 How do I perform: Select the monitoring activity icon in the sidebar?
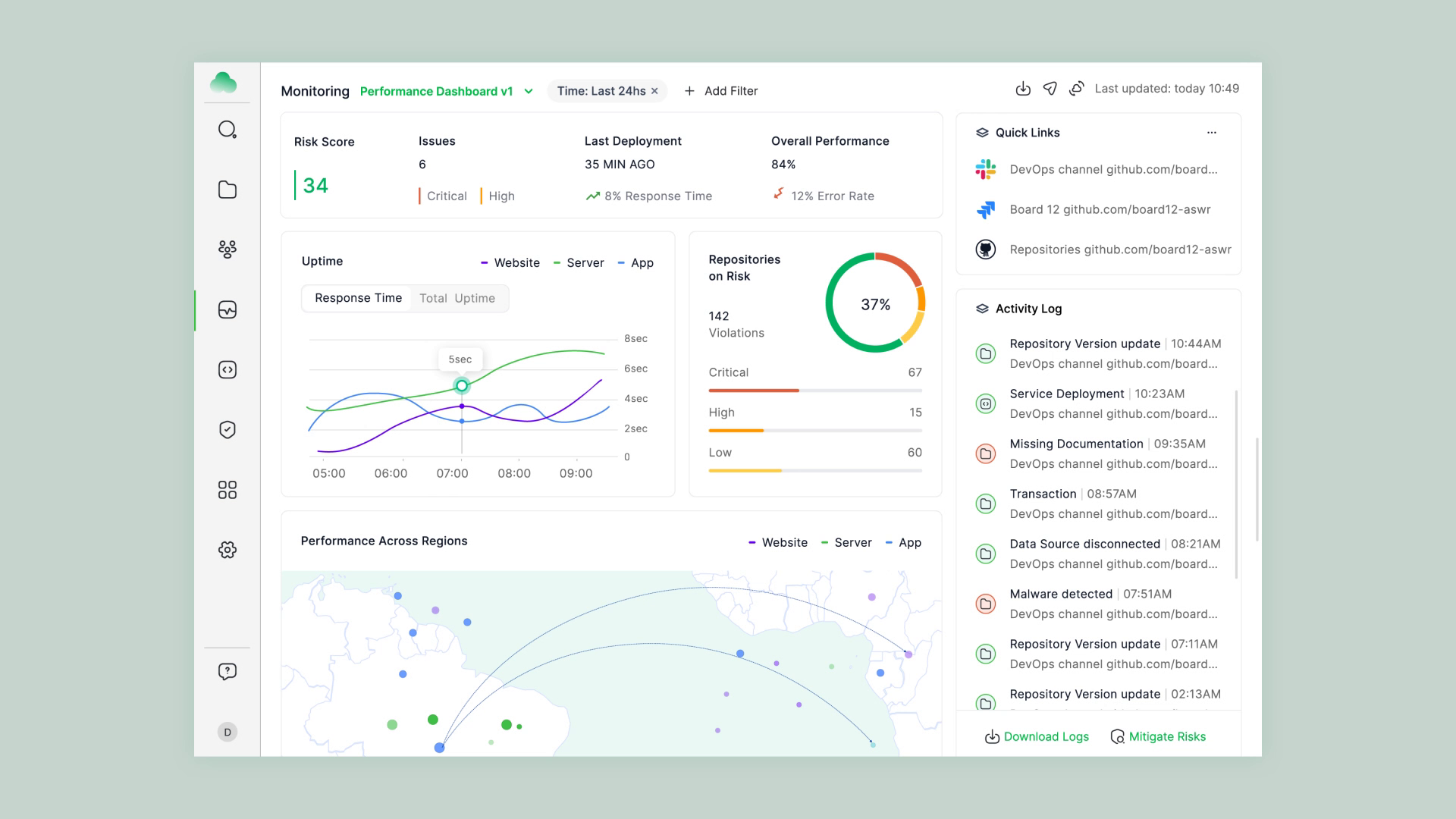(x=227, y=309)
